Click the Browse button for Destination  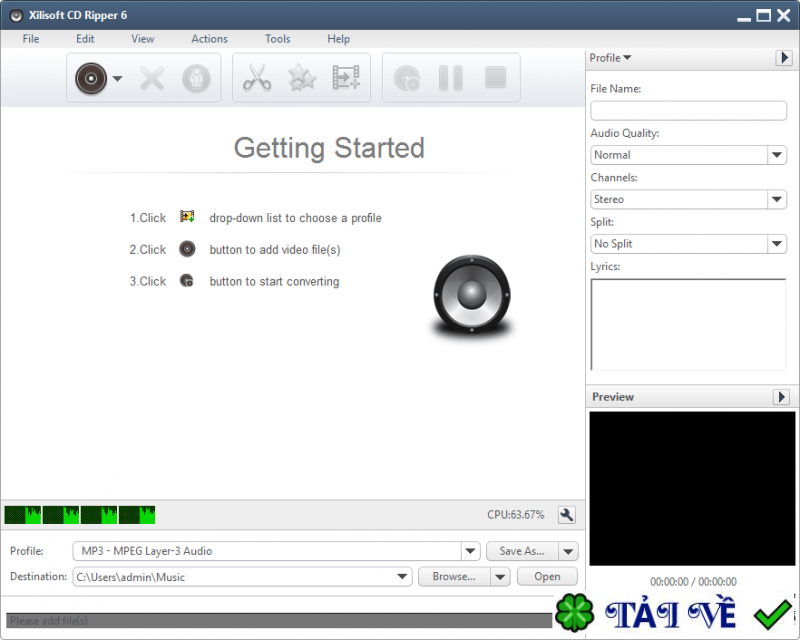(456, 576)
